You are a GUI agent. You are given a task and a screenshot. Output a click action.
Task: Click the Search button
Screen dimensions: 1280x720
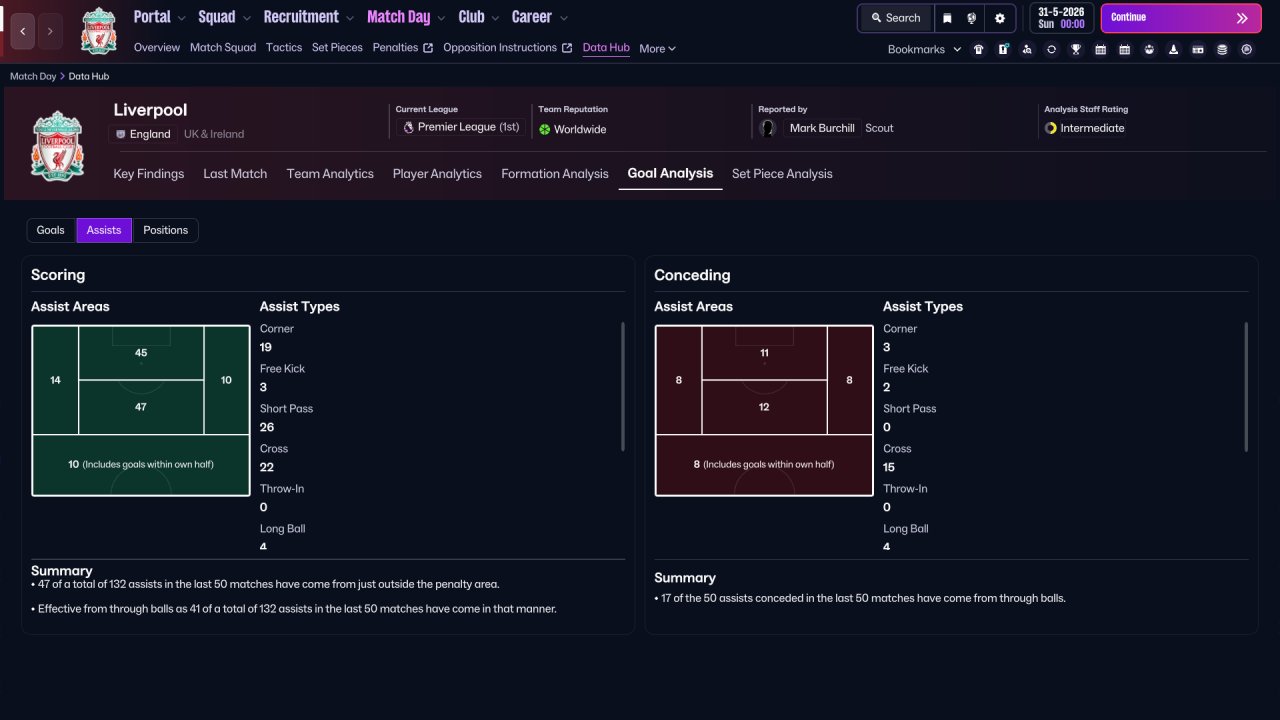[895, 18]
